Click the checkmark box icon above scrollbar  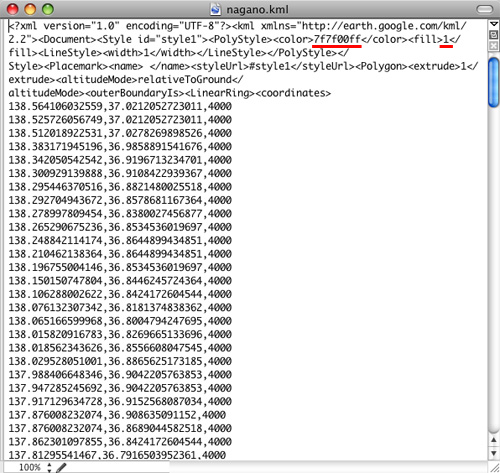click(494, 35)
